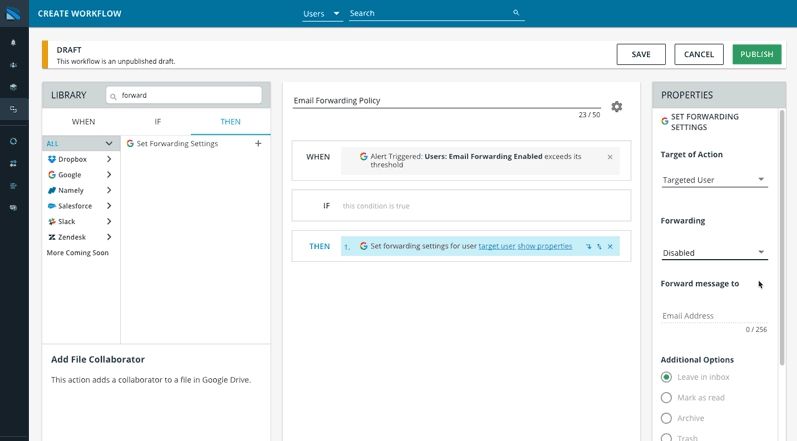Click the IF condition placeholder box

pos(461,206)
